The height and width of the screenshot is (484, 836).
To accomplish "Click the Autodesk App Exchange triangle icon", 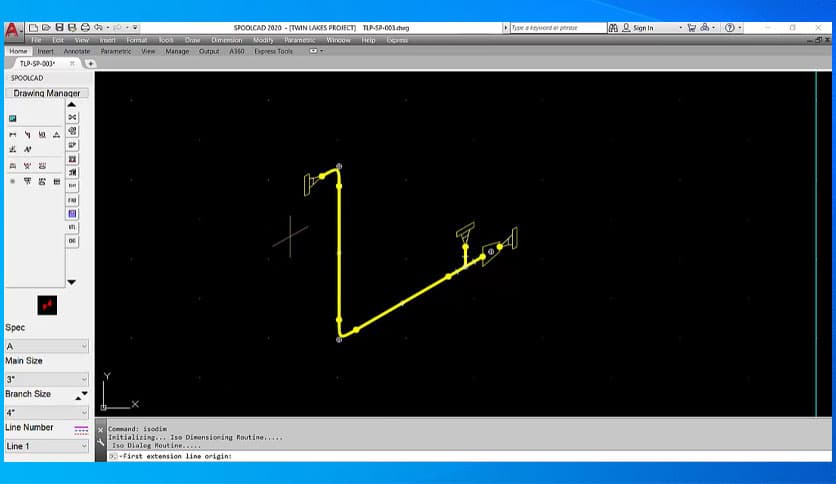I will pyautogui.click(x=704, y=28).
